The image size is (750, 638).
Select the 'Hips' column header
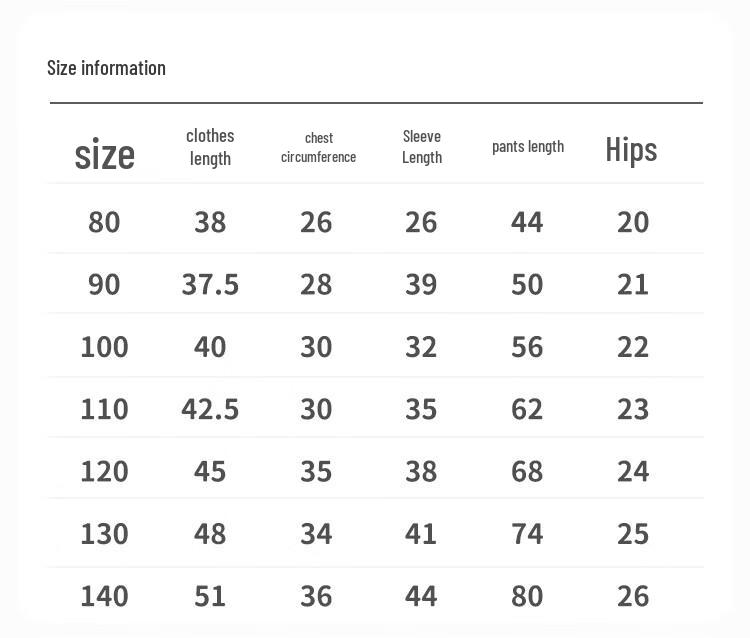(631, 149)
